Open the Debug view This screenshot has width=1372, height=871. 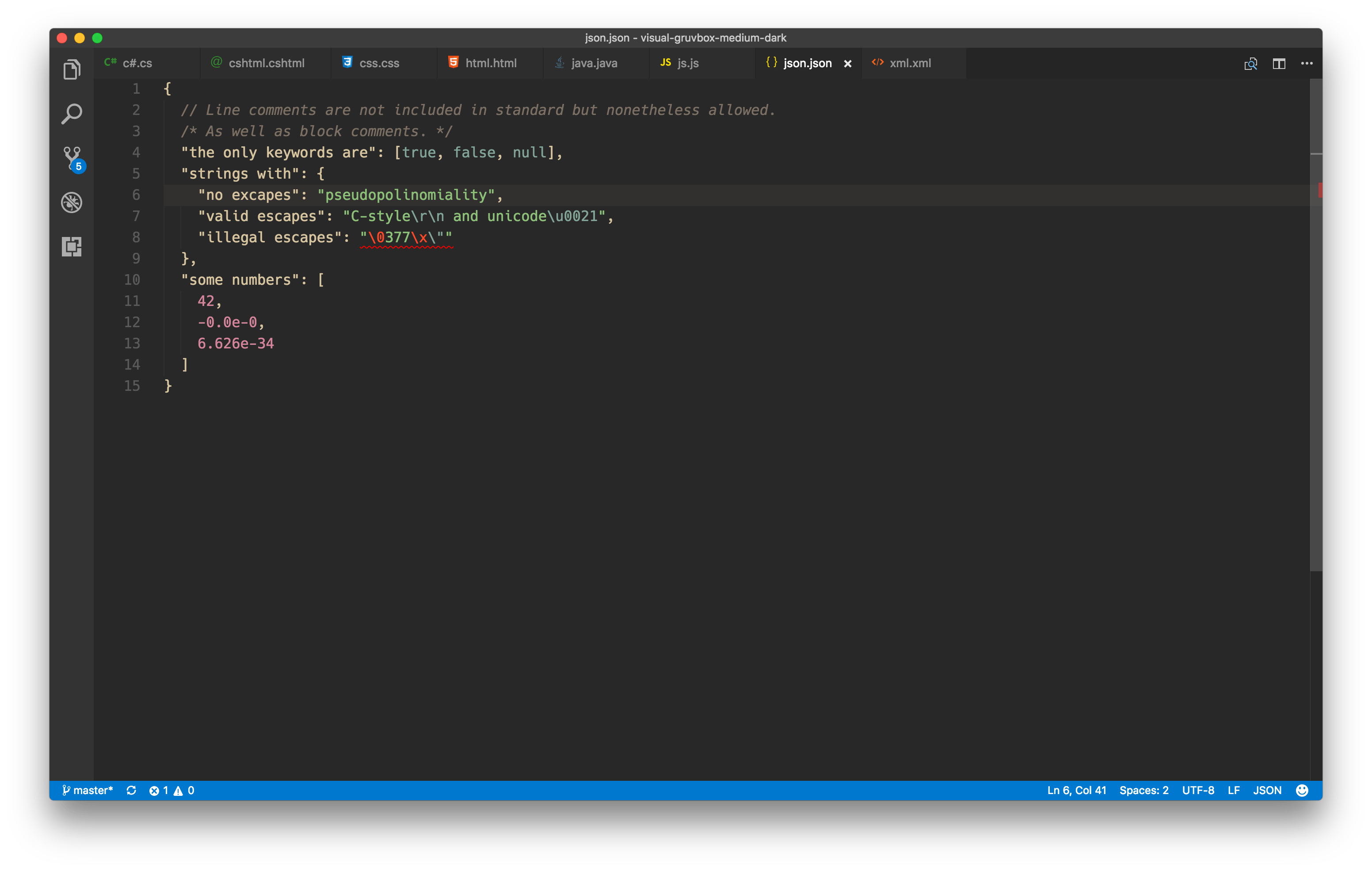pos(71,202)
